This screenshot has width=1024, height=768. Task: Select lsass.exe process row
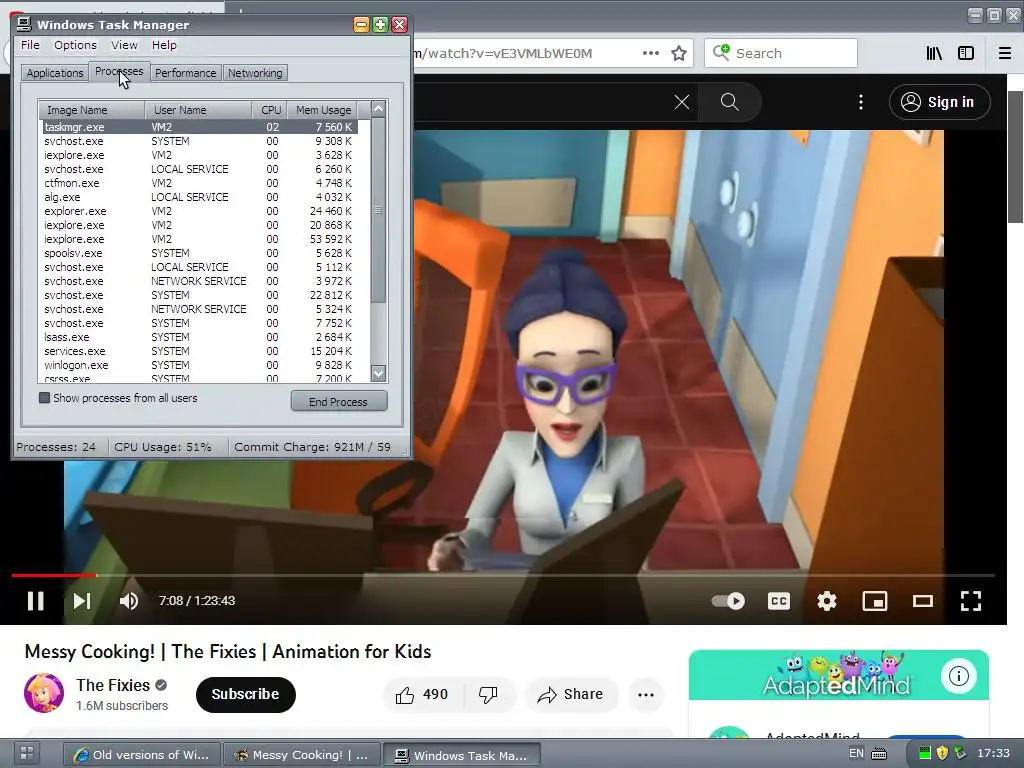point(199,337)
